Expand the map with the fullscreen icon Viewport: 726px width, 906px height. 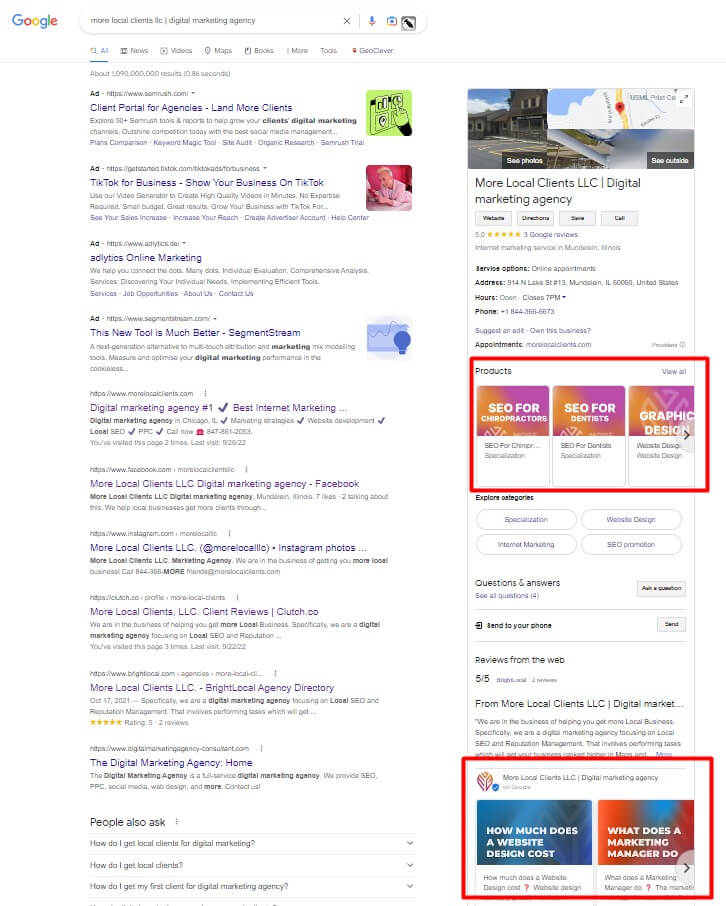684,99
